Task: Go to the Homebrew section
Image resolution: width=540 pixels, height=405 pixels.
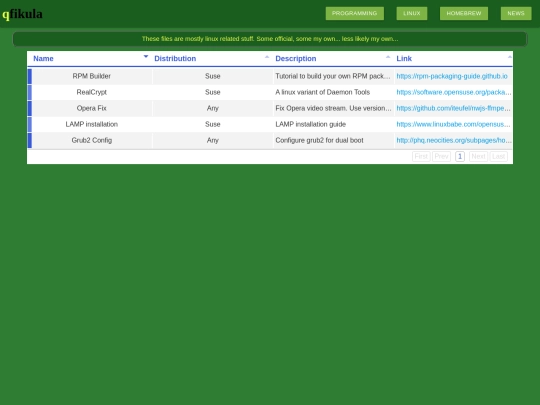Action: click(464, 13)
